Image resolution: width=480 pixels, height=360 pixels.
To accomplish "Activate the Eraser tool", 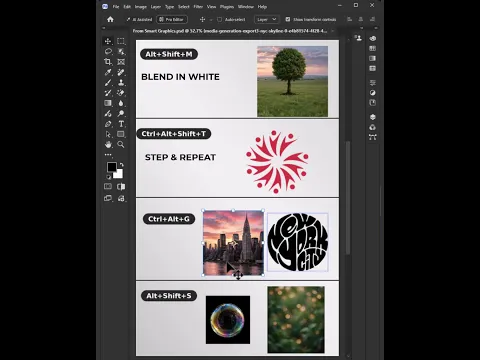I will (x=121, y=93).
